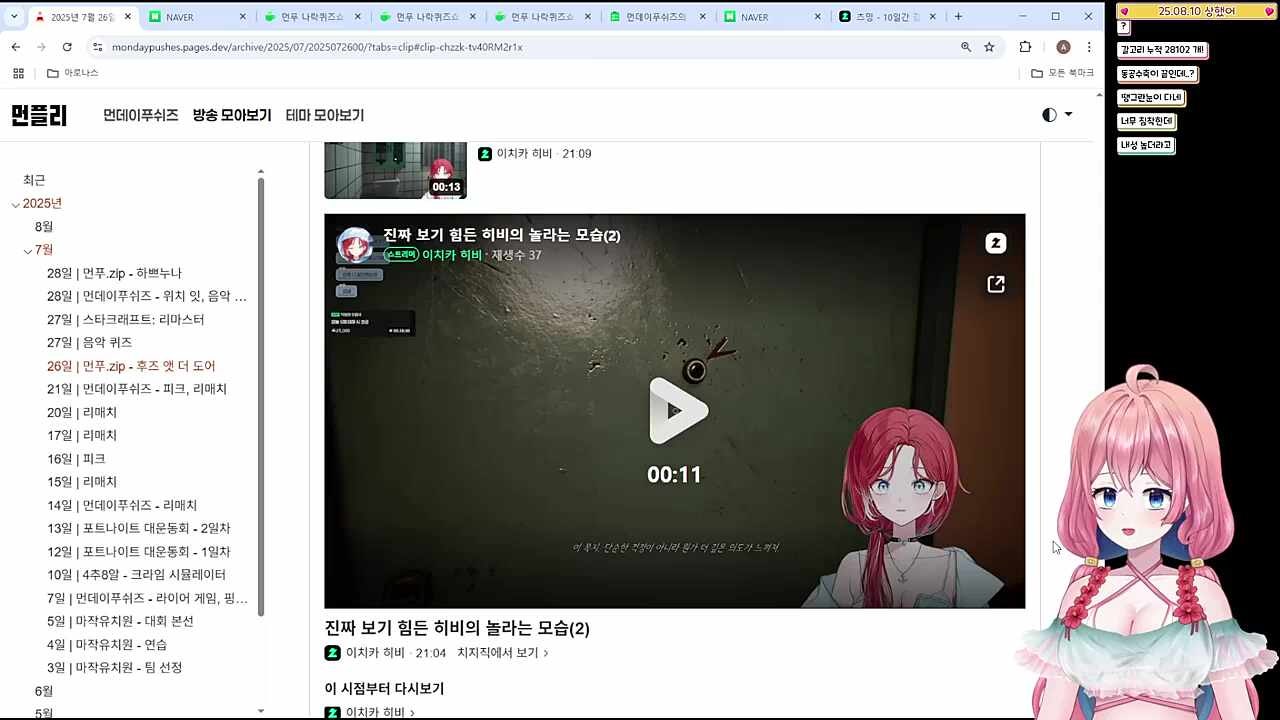This screenshot has height=720, width=1280.
Task: Open the 방송 모아보기 menu
Action: coord(232,116)
